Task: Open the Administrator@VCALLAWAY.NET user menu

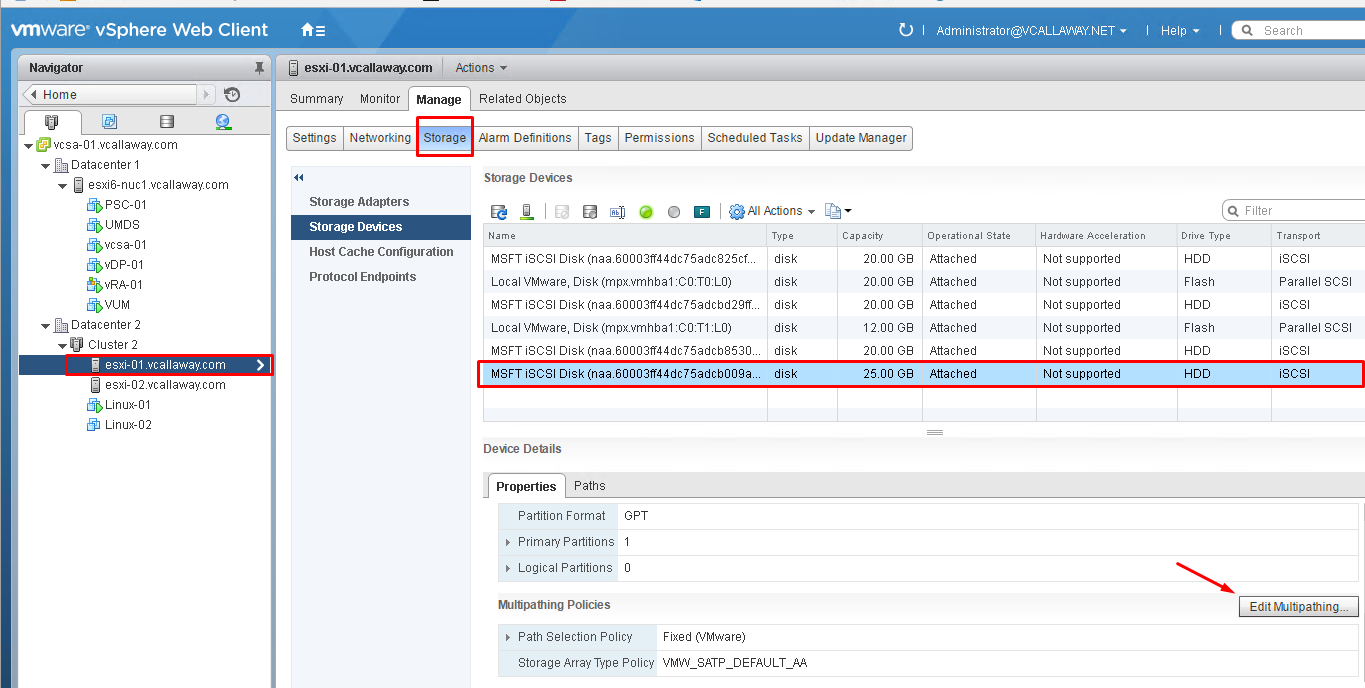Action: click(x=1031, y=31)
